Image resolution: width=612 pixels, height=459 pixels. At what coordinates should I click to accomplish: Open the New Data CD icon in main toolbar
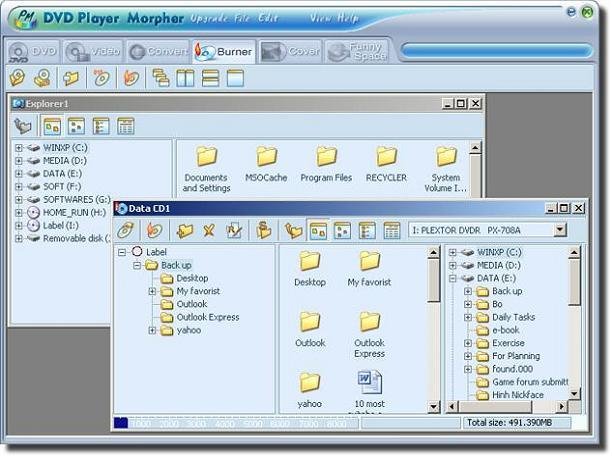tap(18, 77)
